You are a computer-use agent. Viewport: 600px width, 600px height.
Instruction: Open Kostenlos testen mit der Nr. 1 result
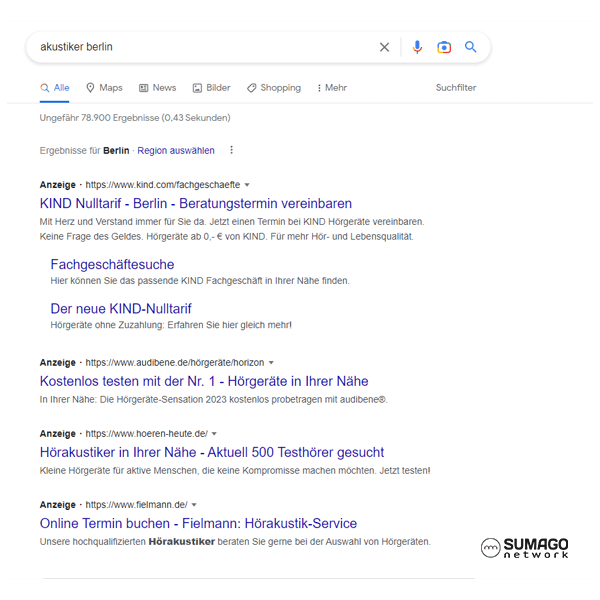(204, 381)
